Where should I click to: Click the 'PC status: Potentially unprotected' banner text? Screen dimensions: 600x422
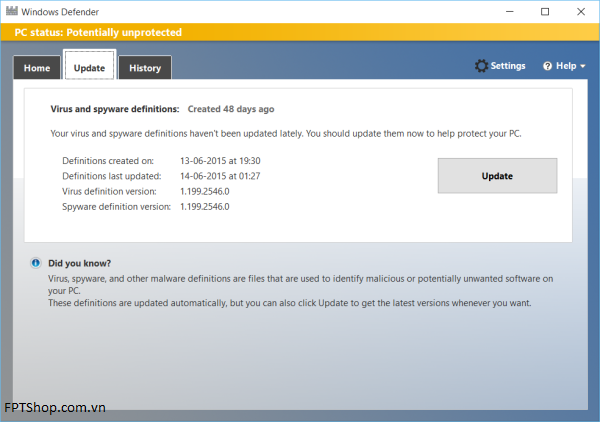click(x=98, y=33)
